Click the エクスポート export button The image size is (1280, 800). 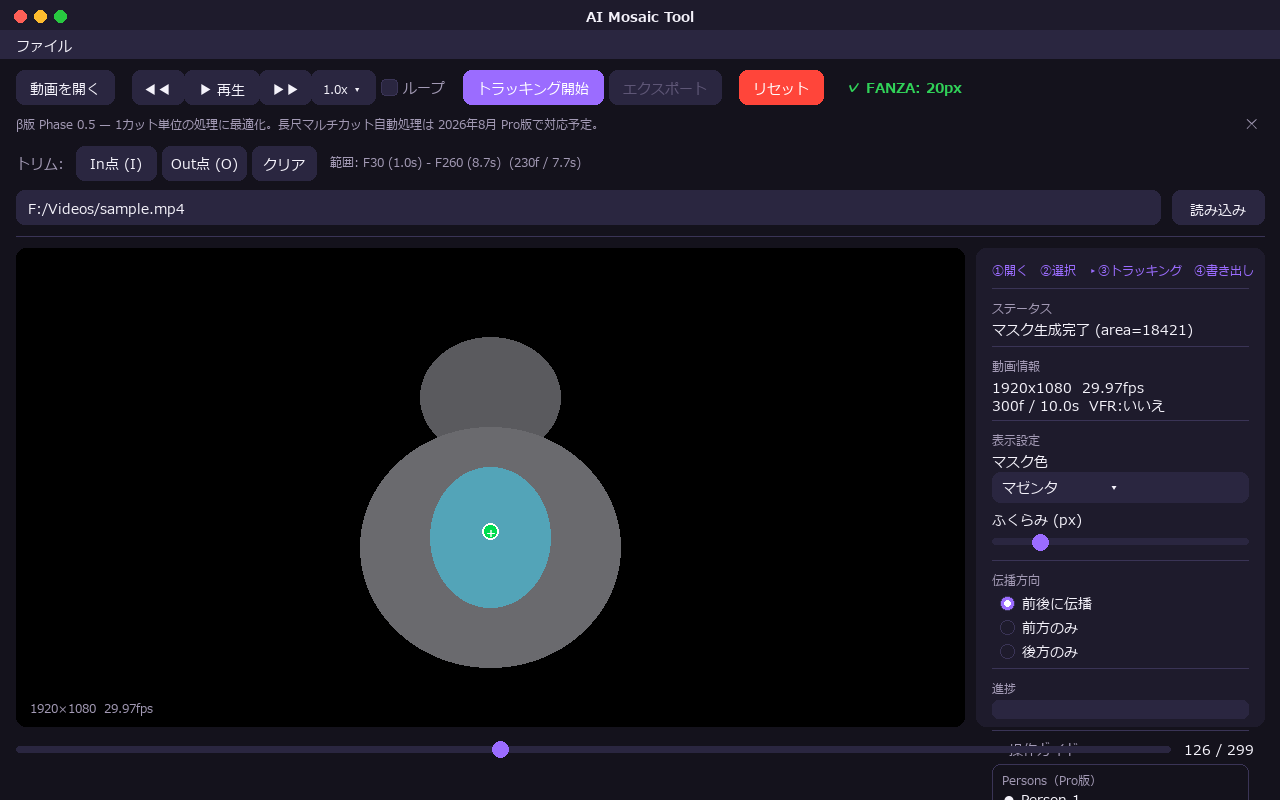pyautogui.click(x=665, y=88)
